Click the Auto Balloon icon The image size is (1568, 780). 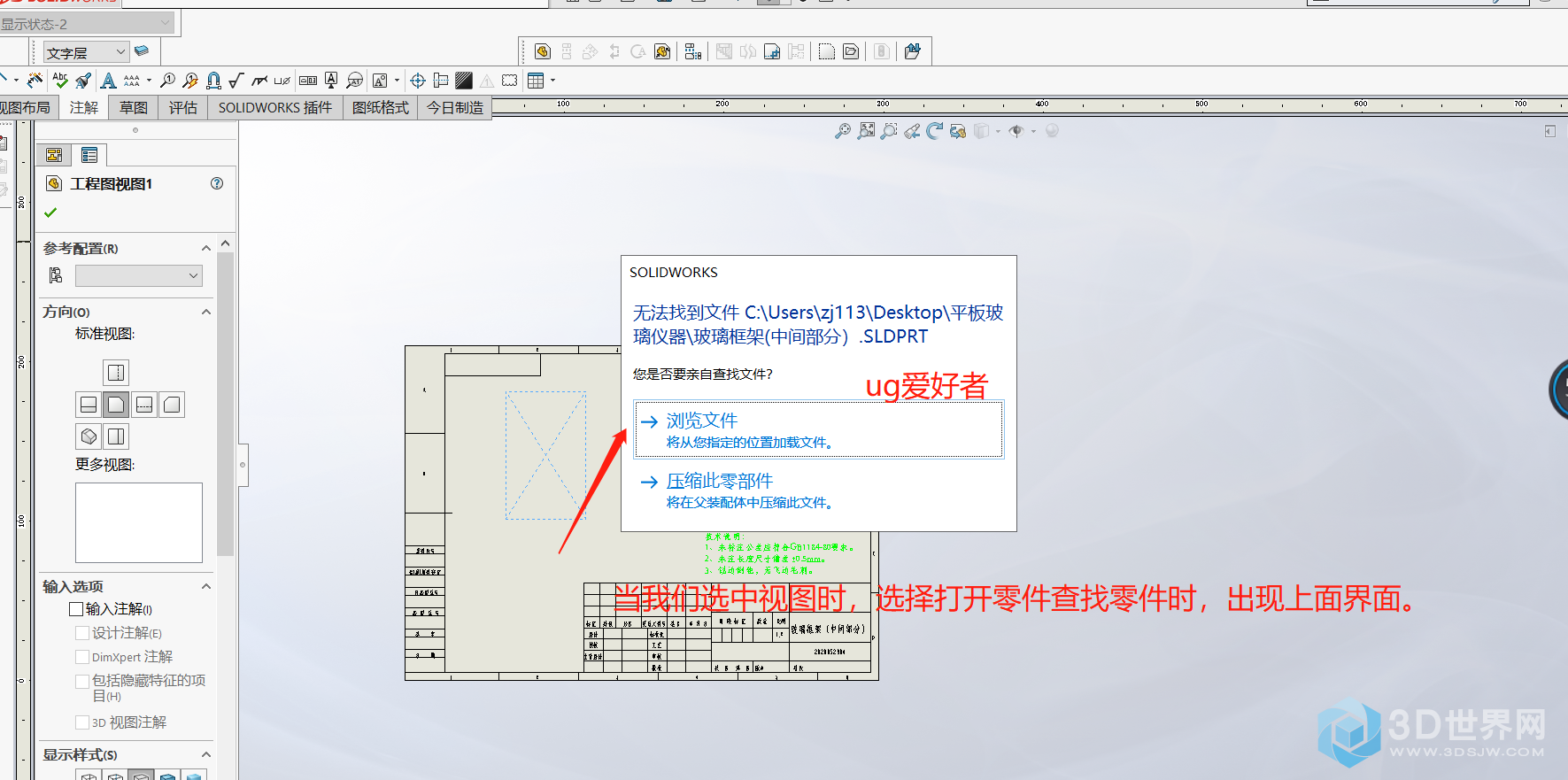190,81
